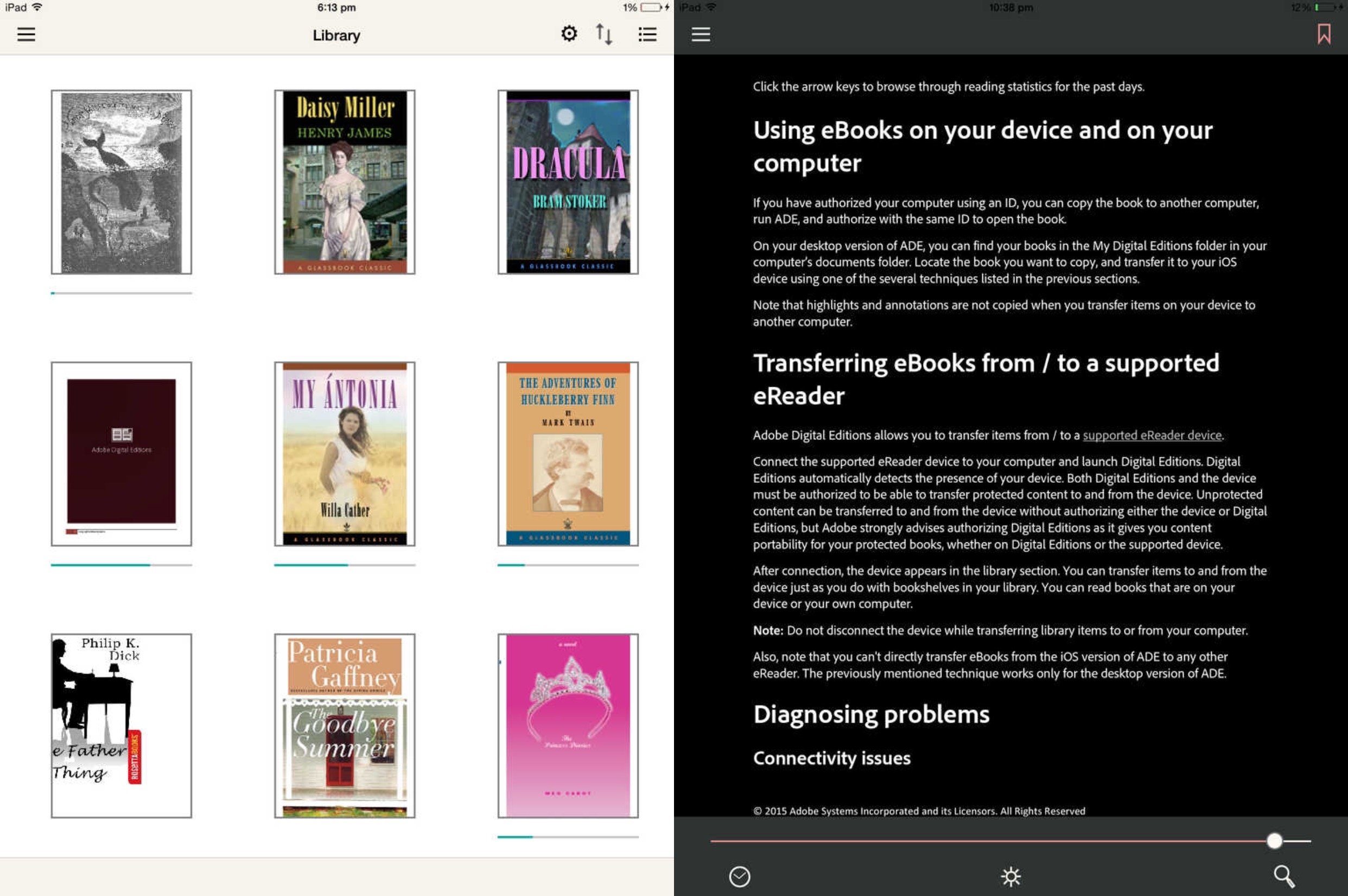The width and height of the screenshot is (1348, 896).
Task: Open The Adventures of Huckleberry Finn
Action: (568, 454)
